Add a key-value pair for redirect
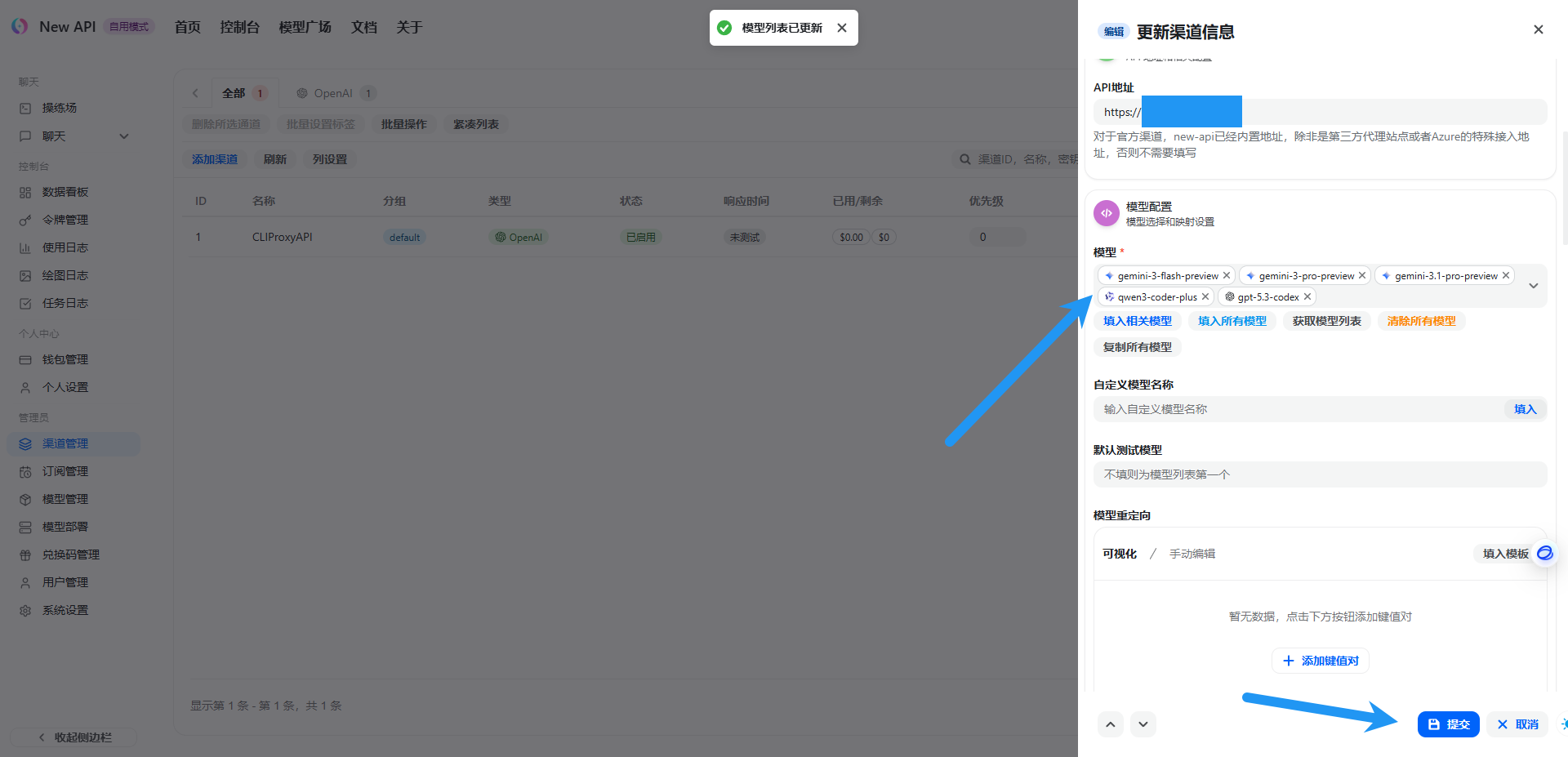This screenshot has height=757, width=1568. 1320,661
